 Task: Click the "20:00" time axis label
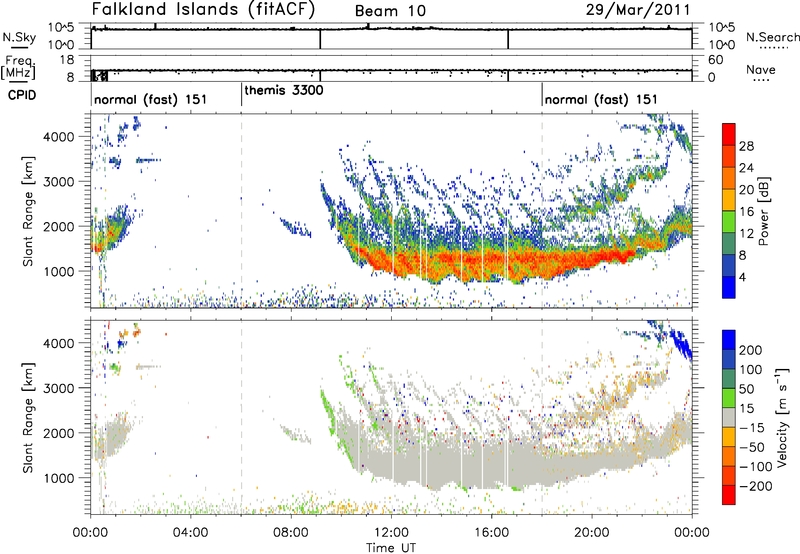tap(592, 533)
